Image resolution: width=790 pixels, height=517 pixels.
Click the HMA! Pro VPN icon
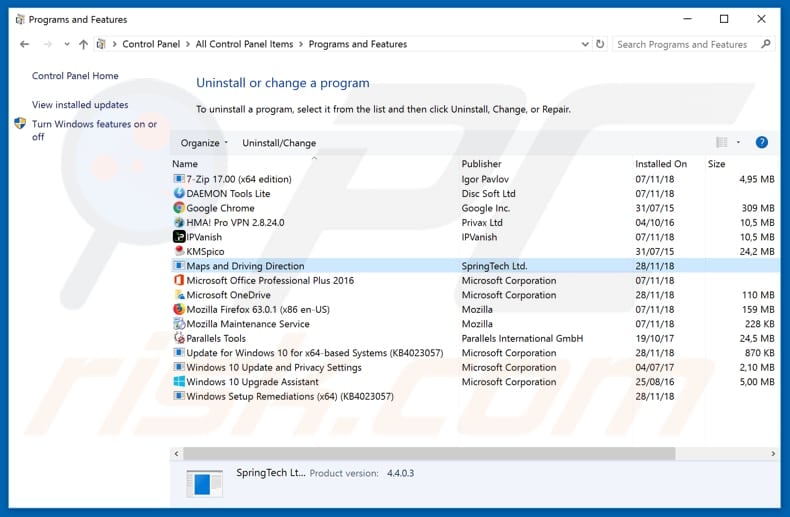point(179,222)
